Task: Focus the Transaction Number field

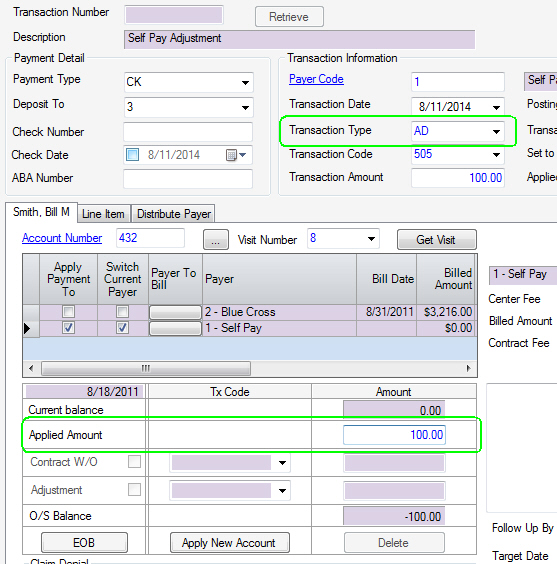Action: click(x=174, y=15)
